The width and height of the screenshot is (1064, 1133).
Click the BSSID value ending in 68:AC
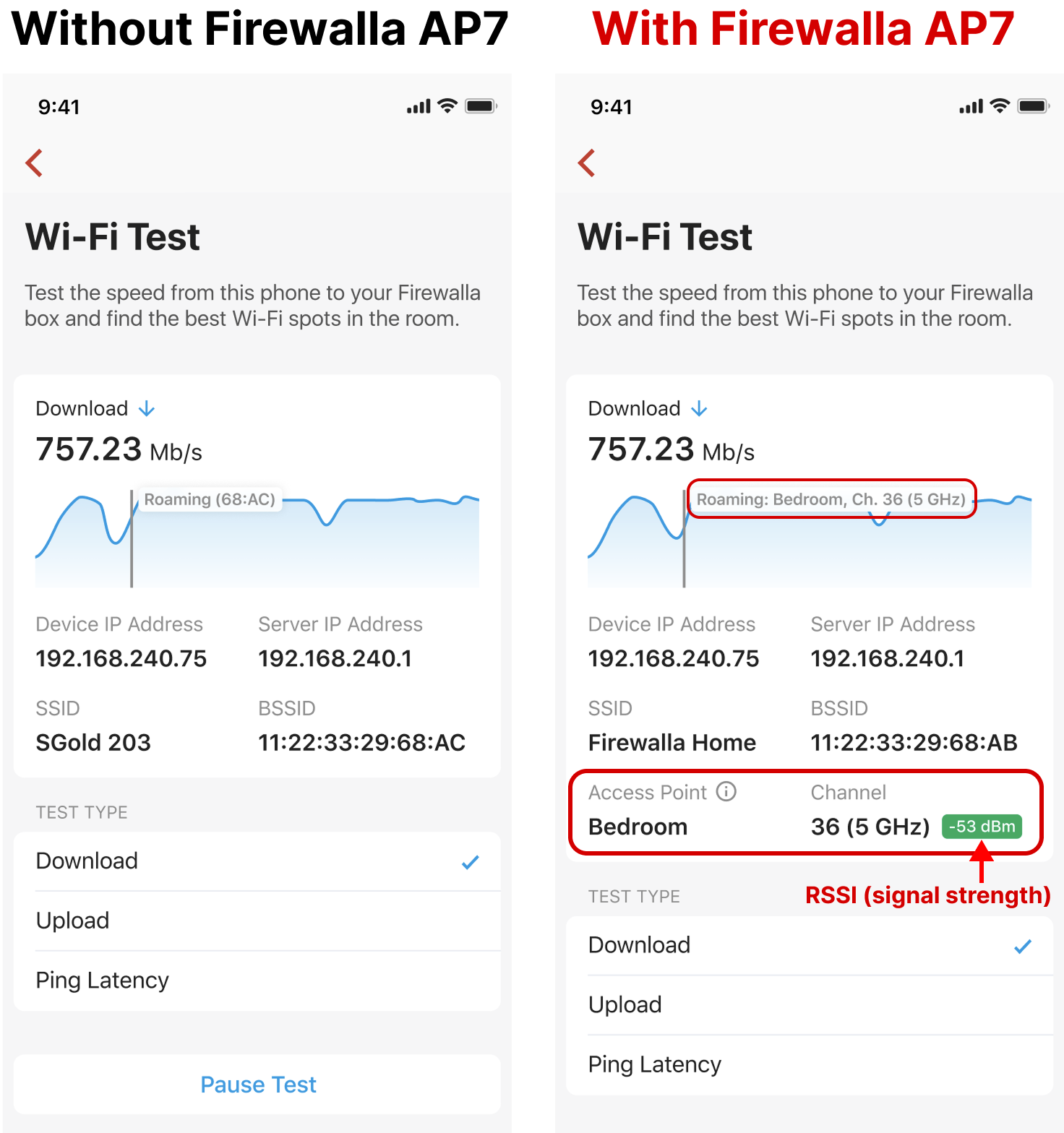(361, 743)
